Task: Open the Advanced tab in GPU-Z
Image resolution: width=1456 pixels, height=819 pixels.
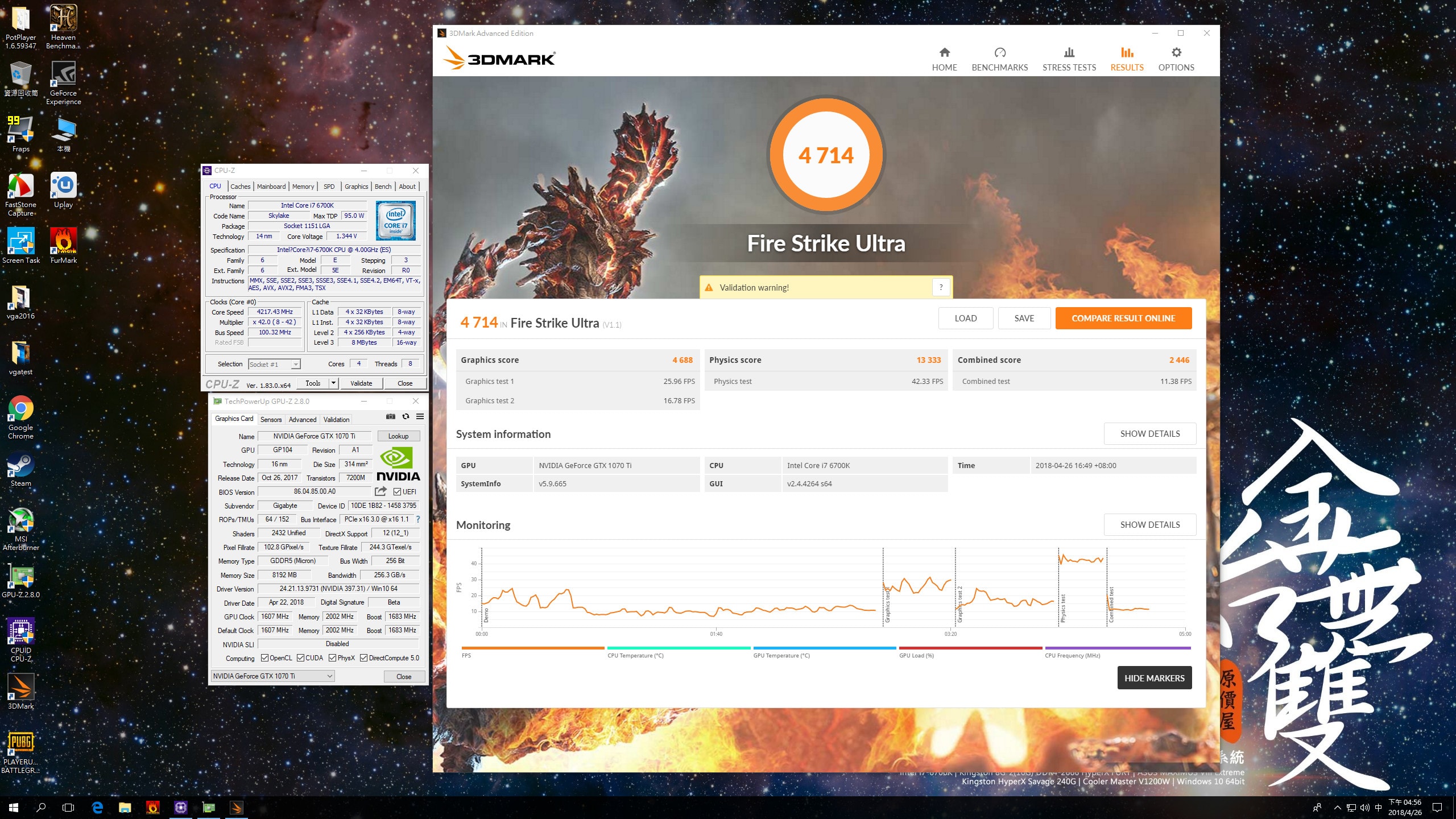Action: pos(302,420)
